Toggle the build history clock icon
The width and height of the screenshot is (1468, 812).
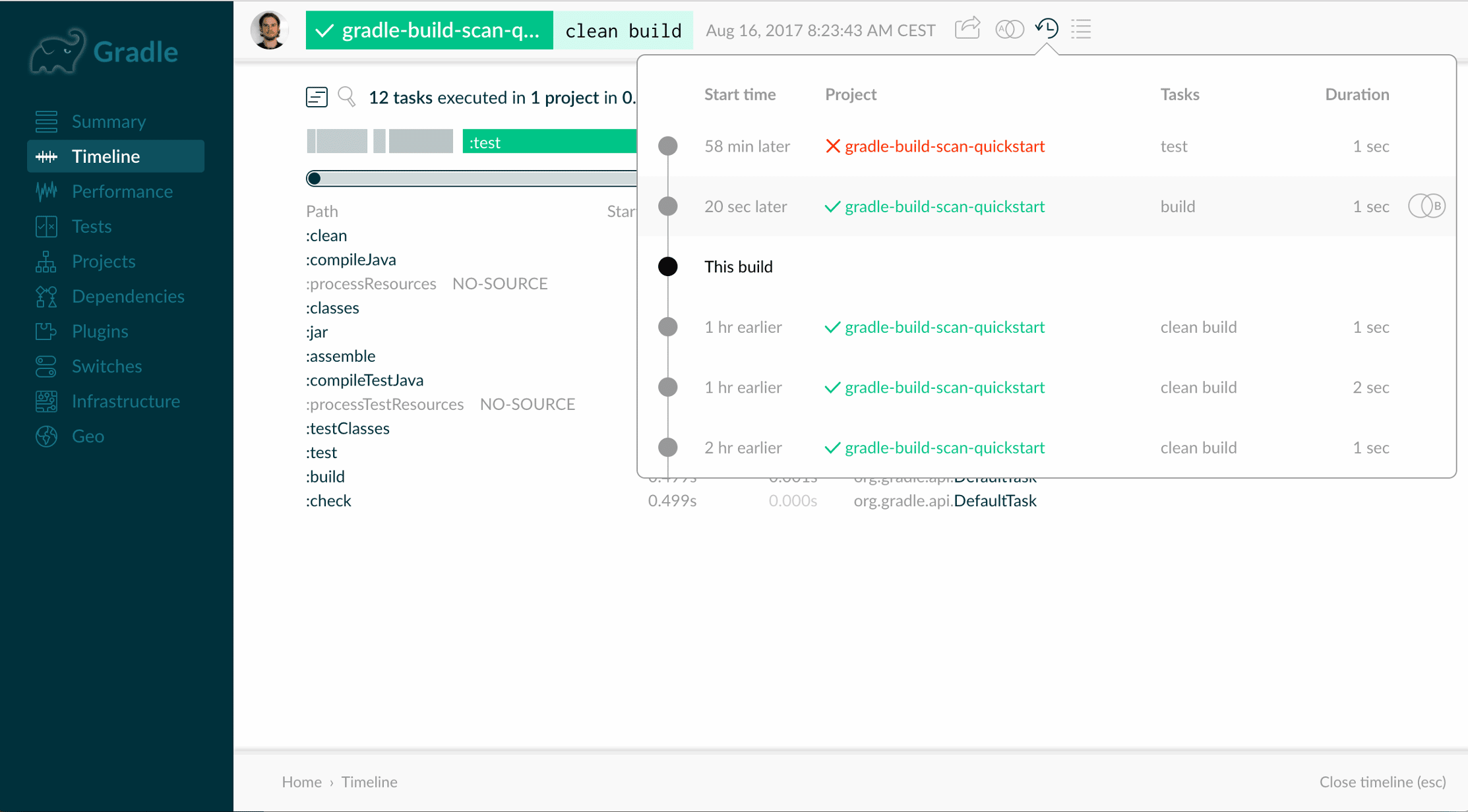tap(1047, 28)
